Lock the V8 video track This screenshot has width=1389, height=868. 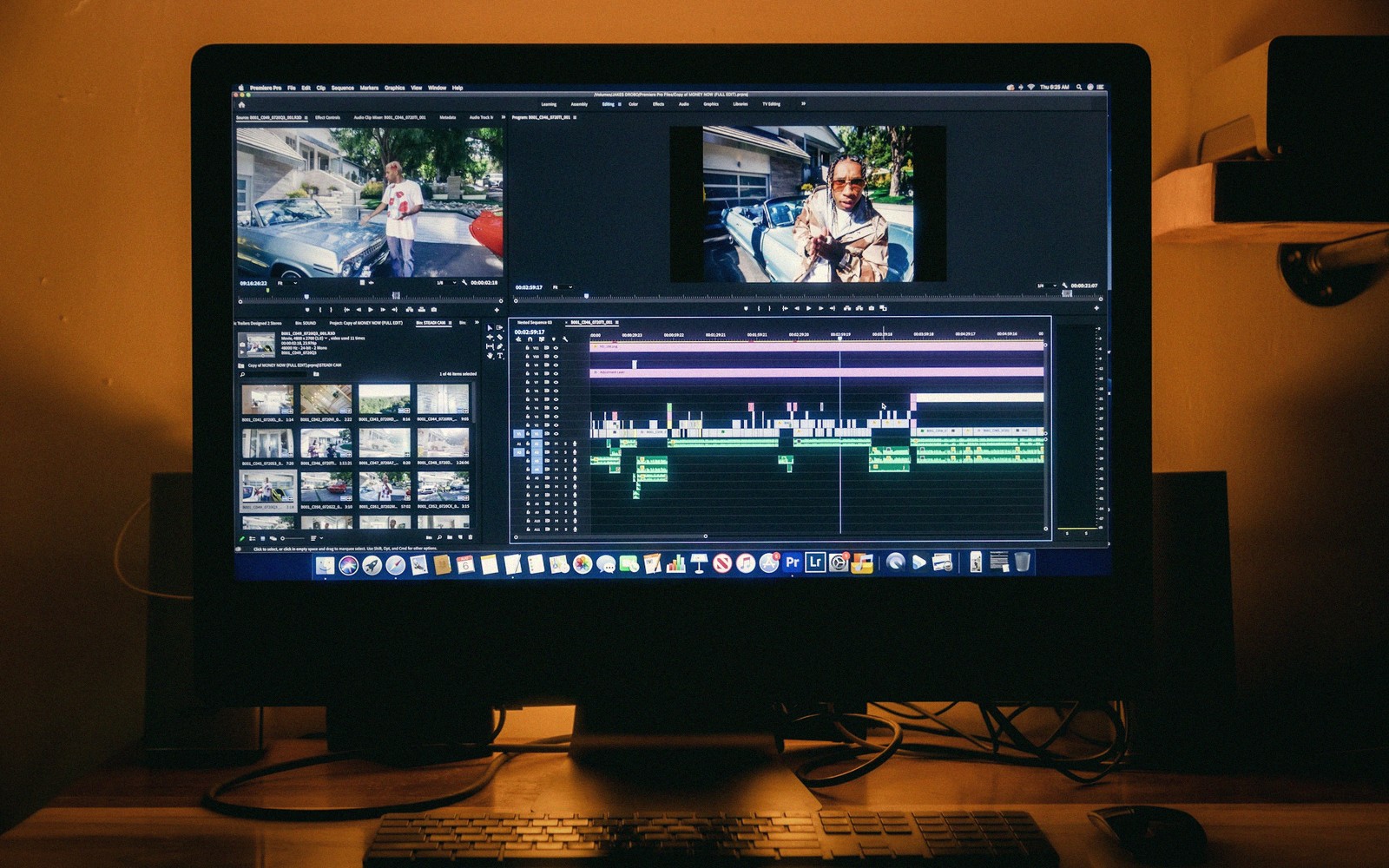(x=527, y=373)
